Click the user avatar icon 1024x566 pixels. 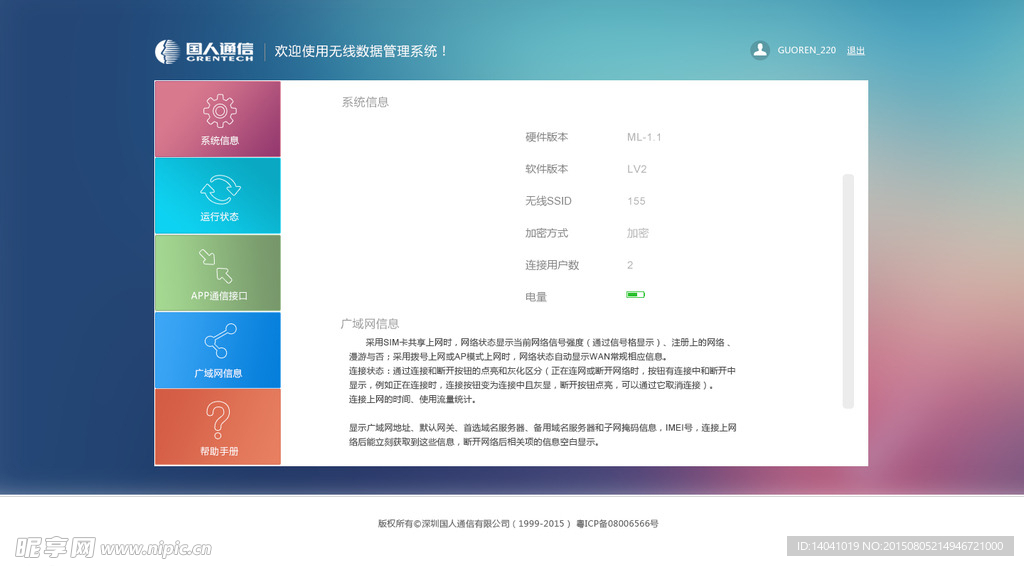[x=760, y=50]
